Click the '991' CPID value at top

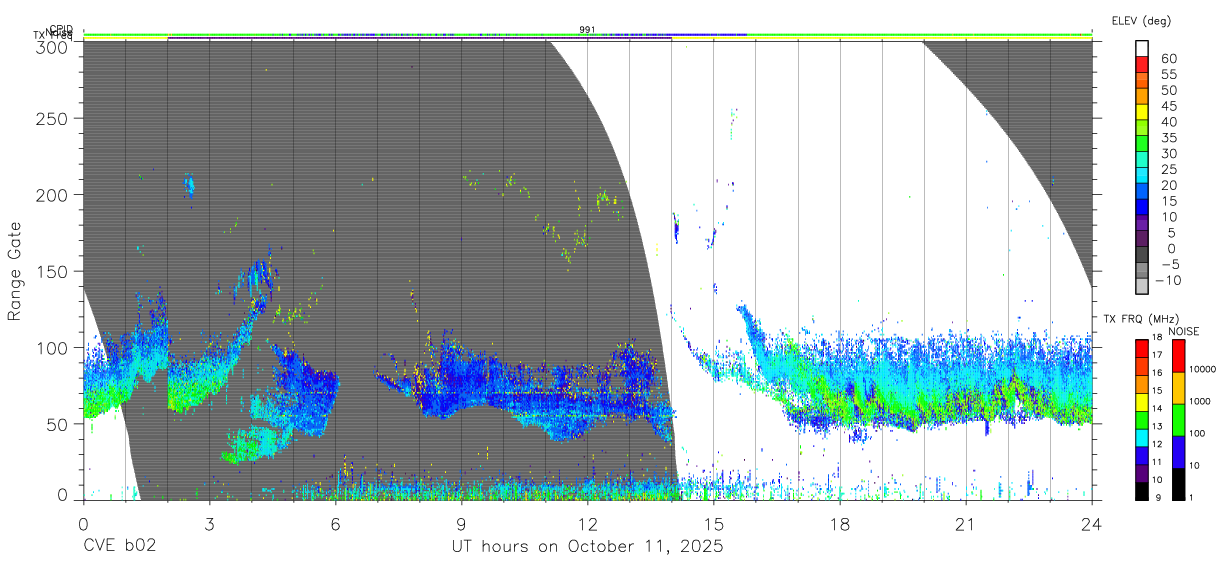point(587,30)
